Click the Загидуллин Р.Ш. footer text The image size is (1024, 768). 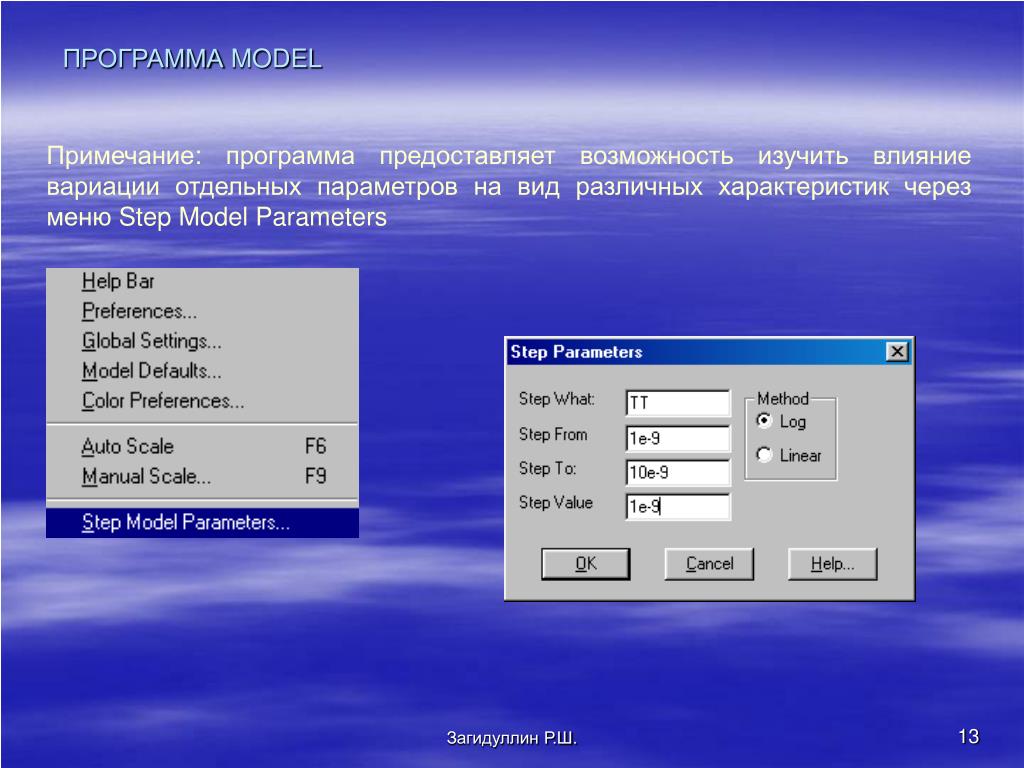(x=511, y=738)
